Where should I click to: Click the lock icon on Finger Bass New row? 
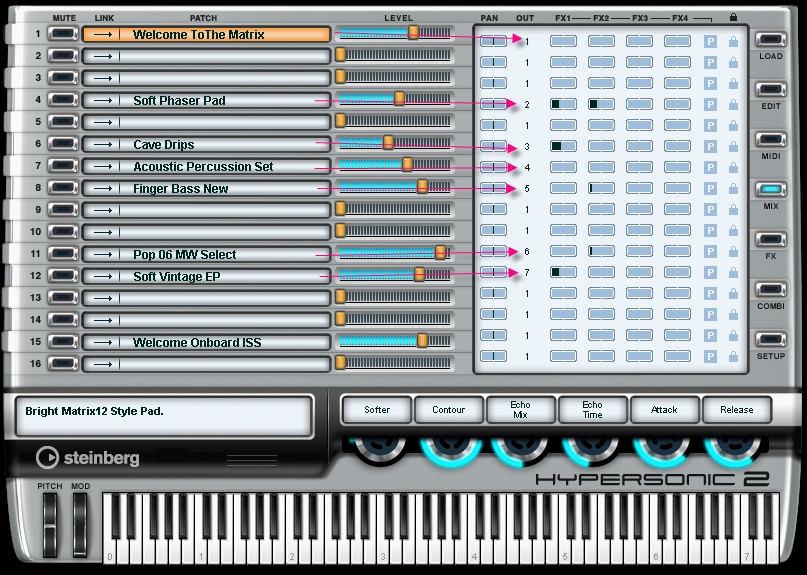pyautogui.click(x=733, y=188)
